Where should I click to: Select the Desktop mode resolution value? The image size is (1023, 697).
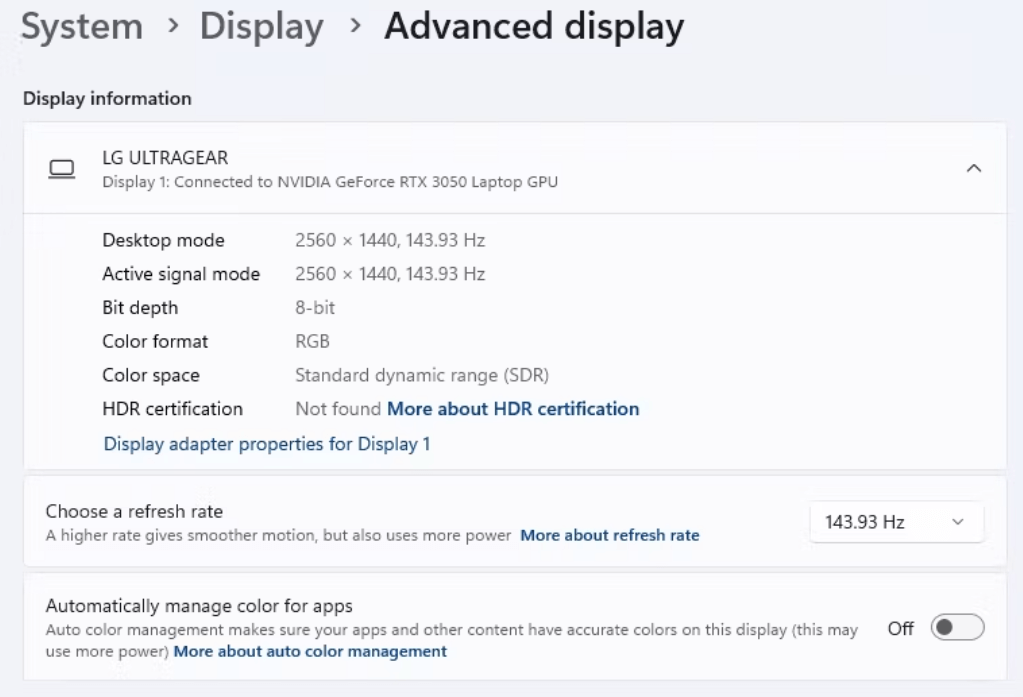390,241
